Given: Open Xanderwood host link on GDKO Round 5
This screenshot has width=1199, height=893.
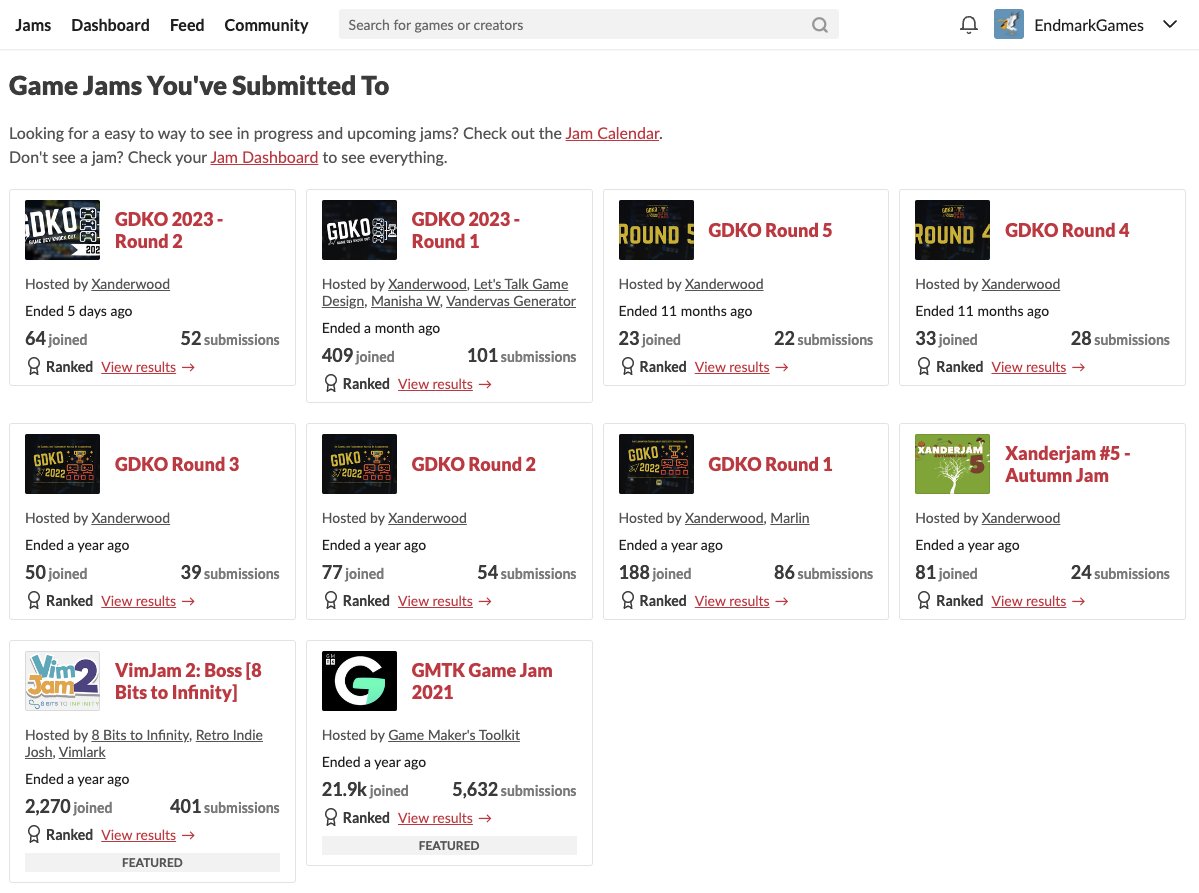Looking at the screenshot, I should click(723, 284).
